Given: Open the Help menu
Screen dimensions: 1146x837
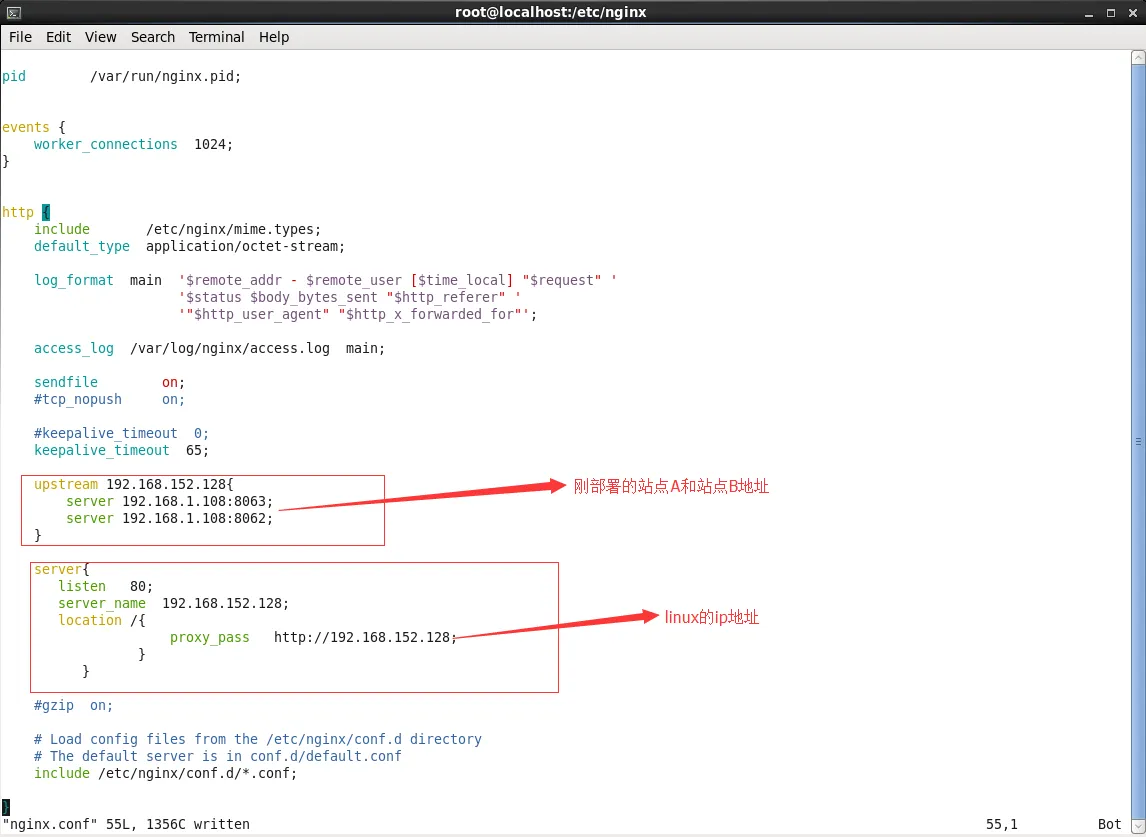Looking at the screenshot, I should tap(274, 37).
